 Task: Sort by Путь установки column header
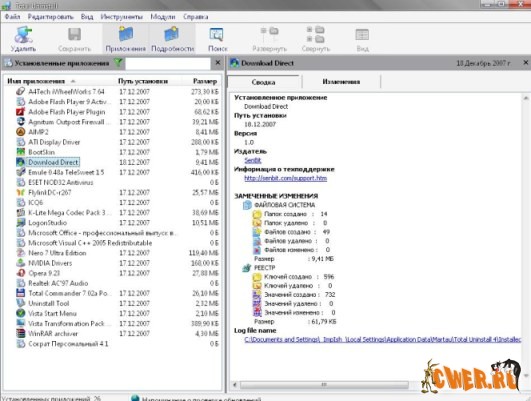click(x=147, y=81)
